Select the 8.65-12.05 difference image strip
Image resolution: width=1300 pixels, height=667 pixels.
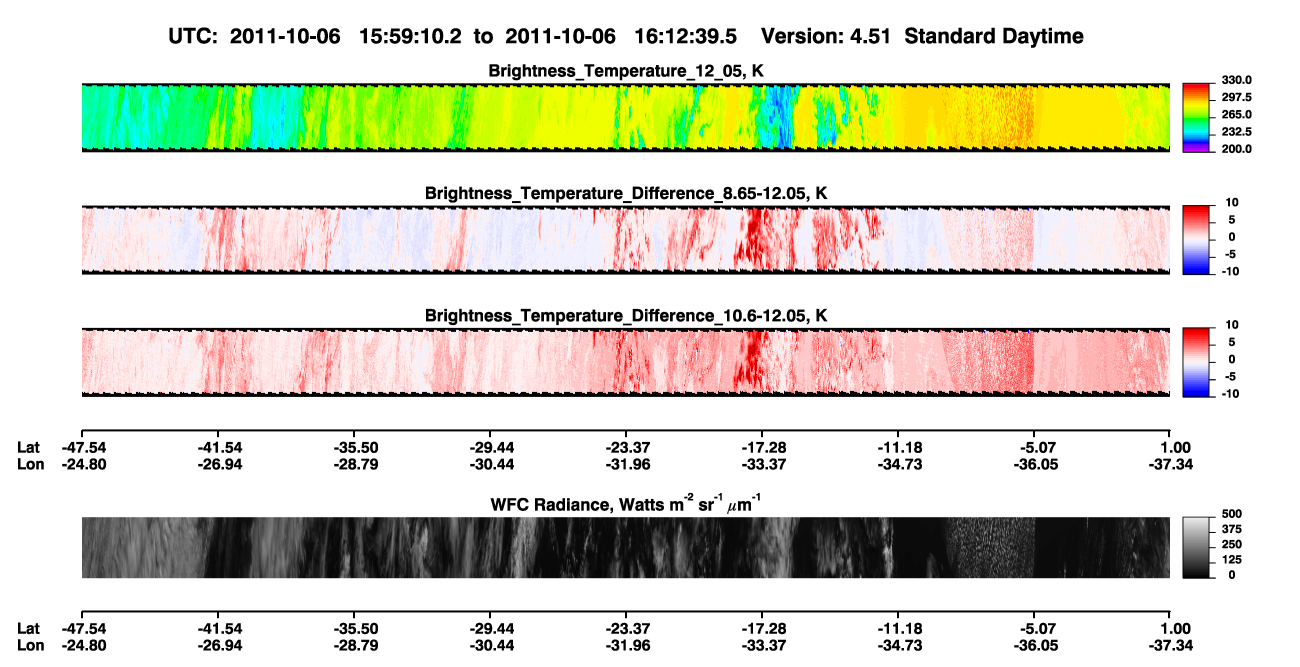pyautogui.click(x=625, y=239)
